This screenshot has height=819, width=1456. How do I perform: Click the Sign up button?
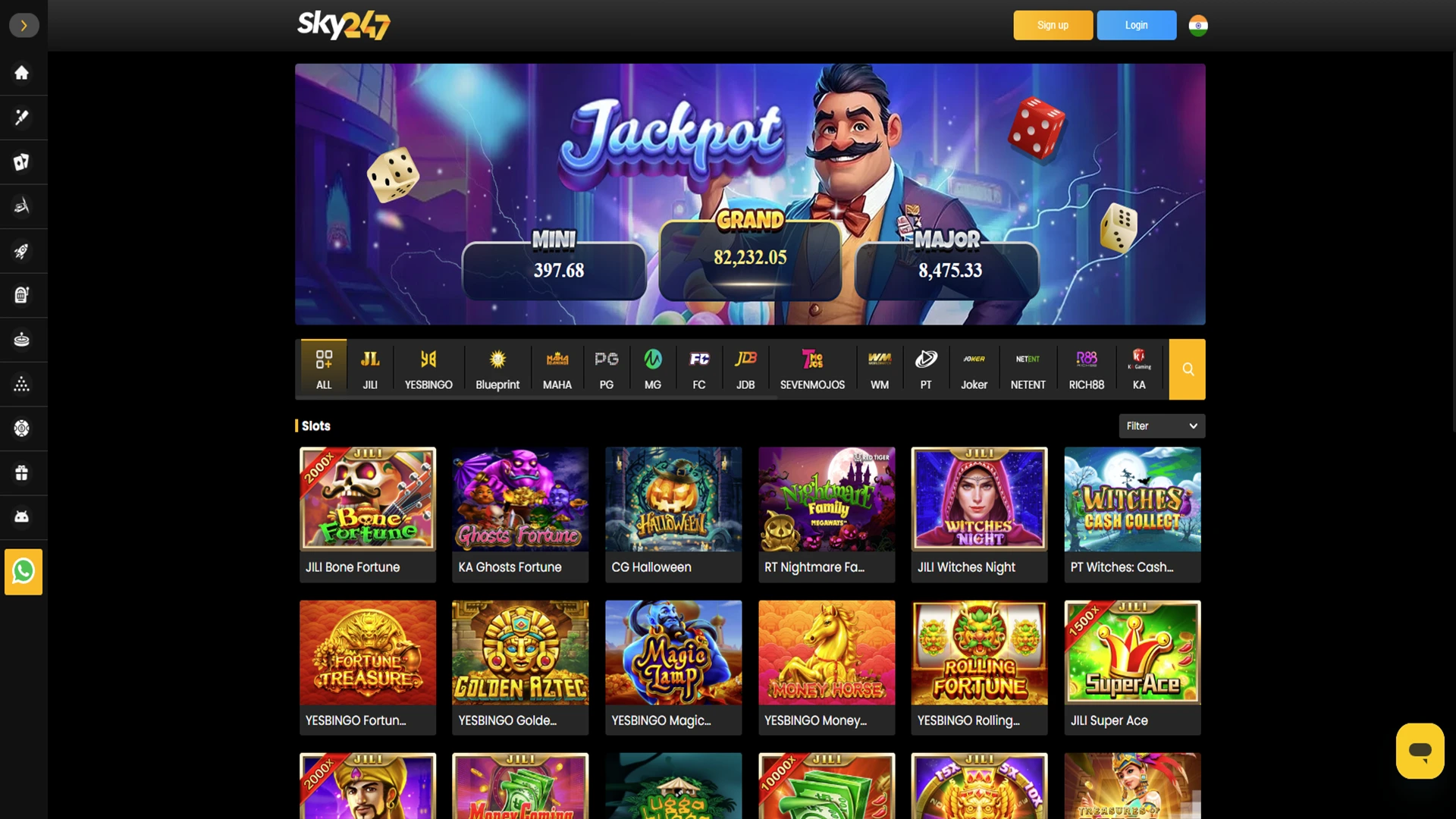[x=1053, y=25]
